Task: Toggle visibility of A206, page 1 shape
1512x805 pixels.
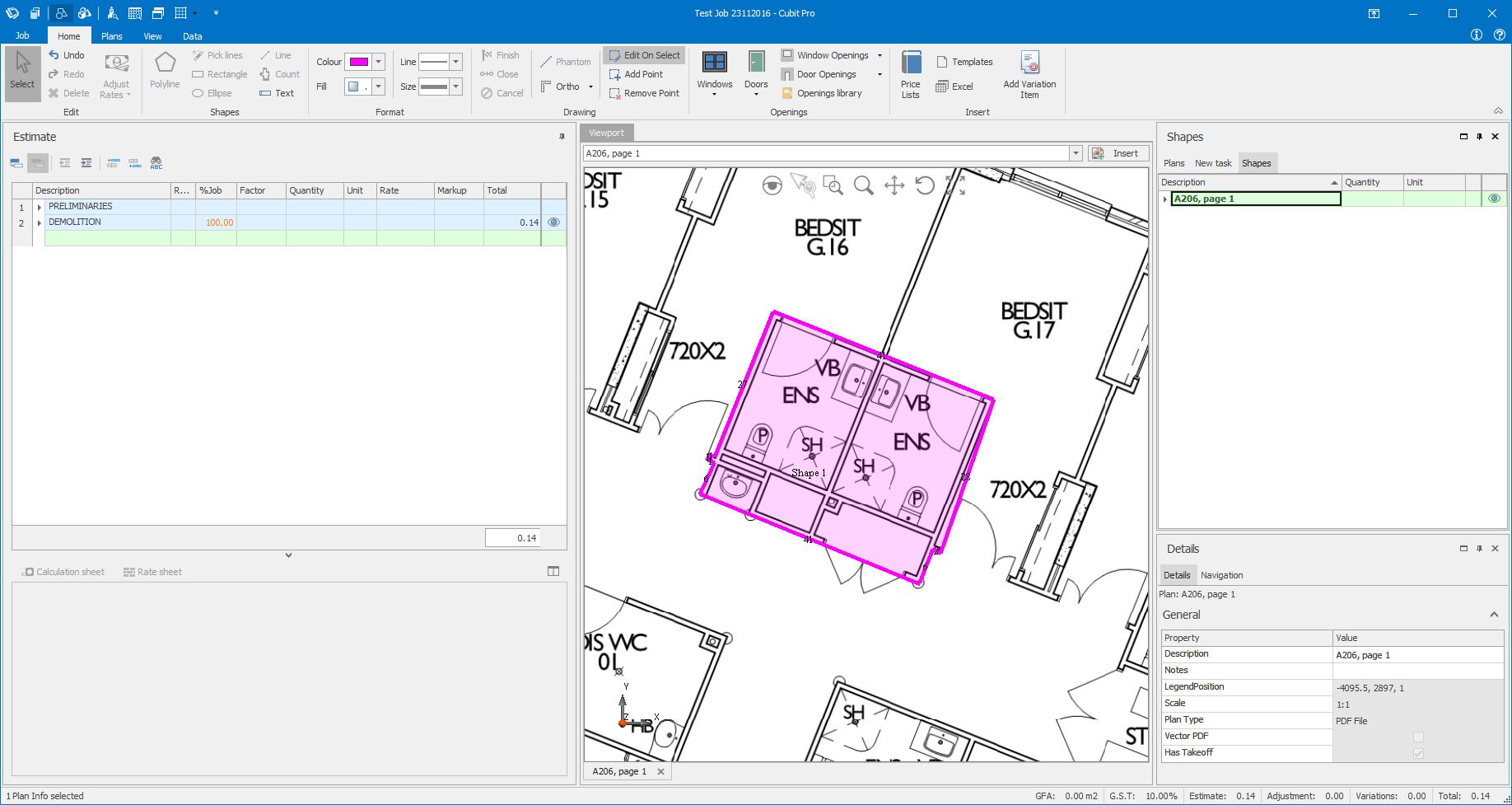Action: coord(1494,199)
